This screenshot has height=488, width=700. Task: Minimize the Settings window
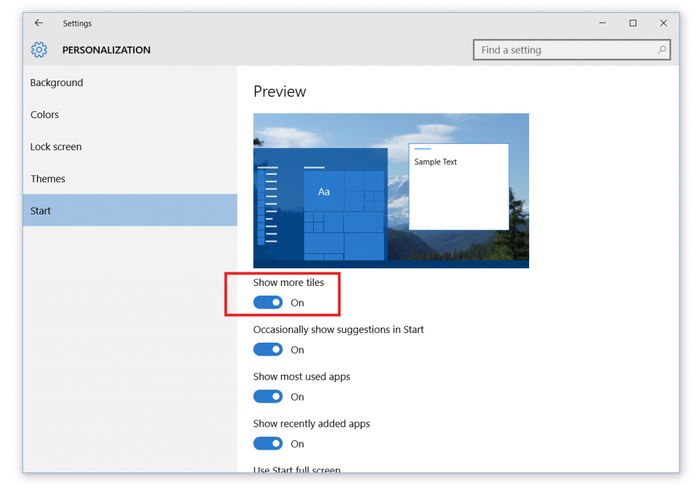click(602, 23)
